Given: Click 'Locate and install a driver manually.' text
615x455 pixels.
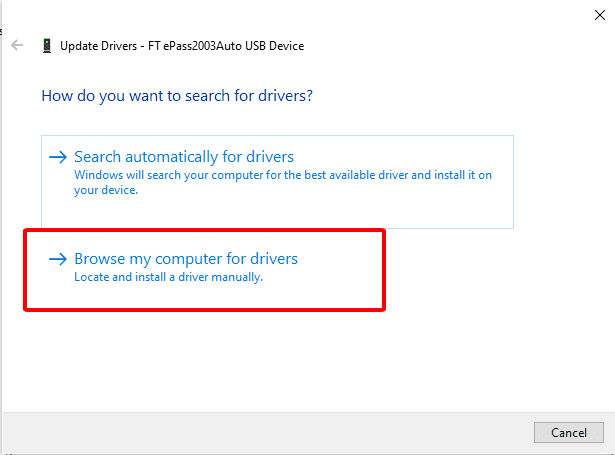Looking at the screenshot, I should pyautogui.click(x=169, y=277).
